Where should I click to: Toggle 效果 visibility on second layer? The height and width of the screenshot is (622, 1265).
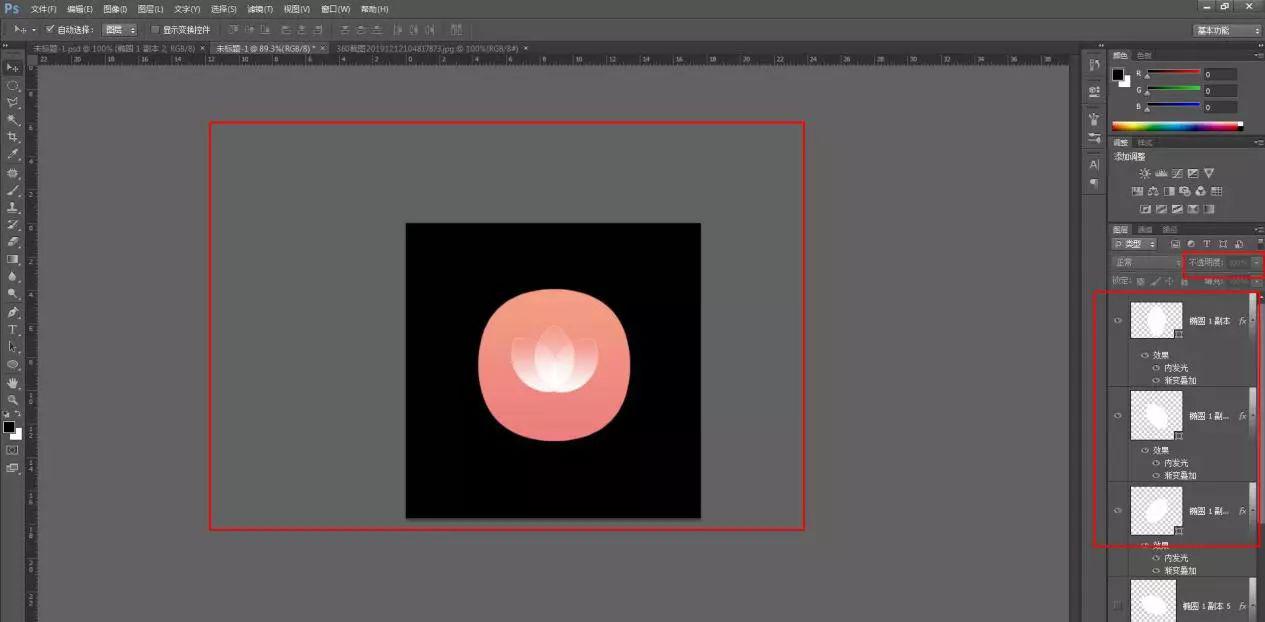[x=1146, y=450]
